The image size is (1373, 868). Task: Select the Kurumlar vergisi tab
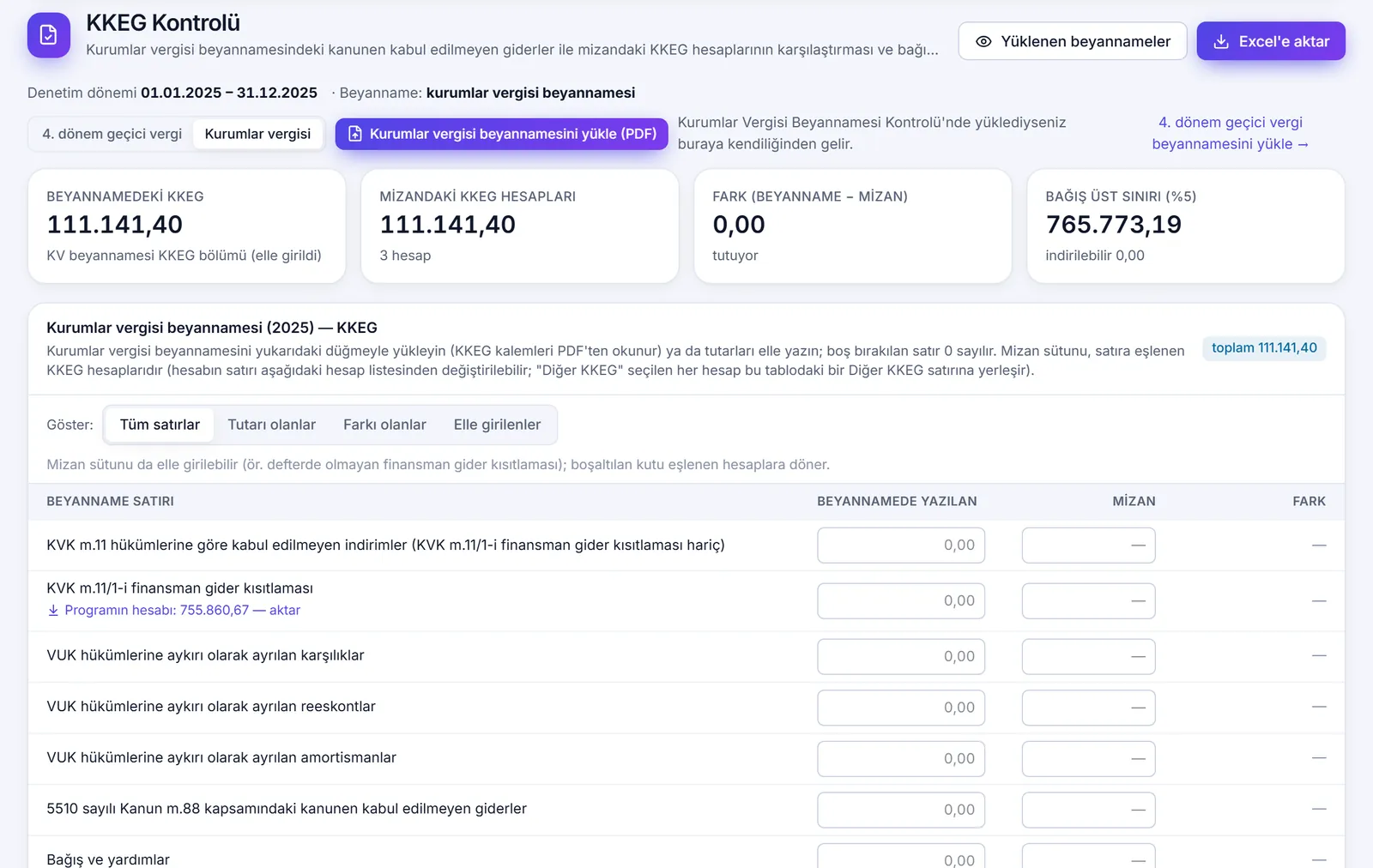(x=257, y=134)
